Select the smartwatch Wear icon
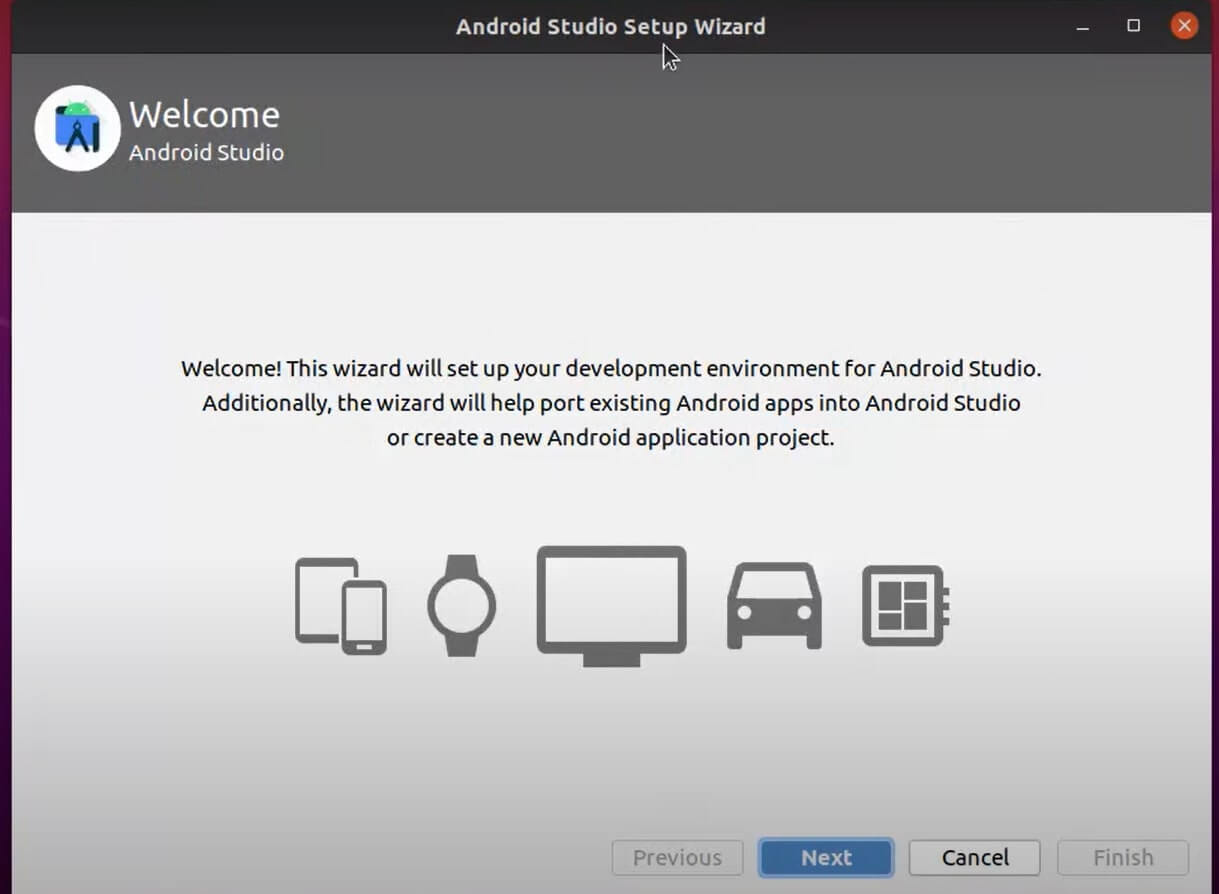 pyautogui.click(x=461, y=605)
